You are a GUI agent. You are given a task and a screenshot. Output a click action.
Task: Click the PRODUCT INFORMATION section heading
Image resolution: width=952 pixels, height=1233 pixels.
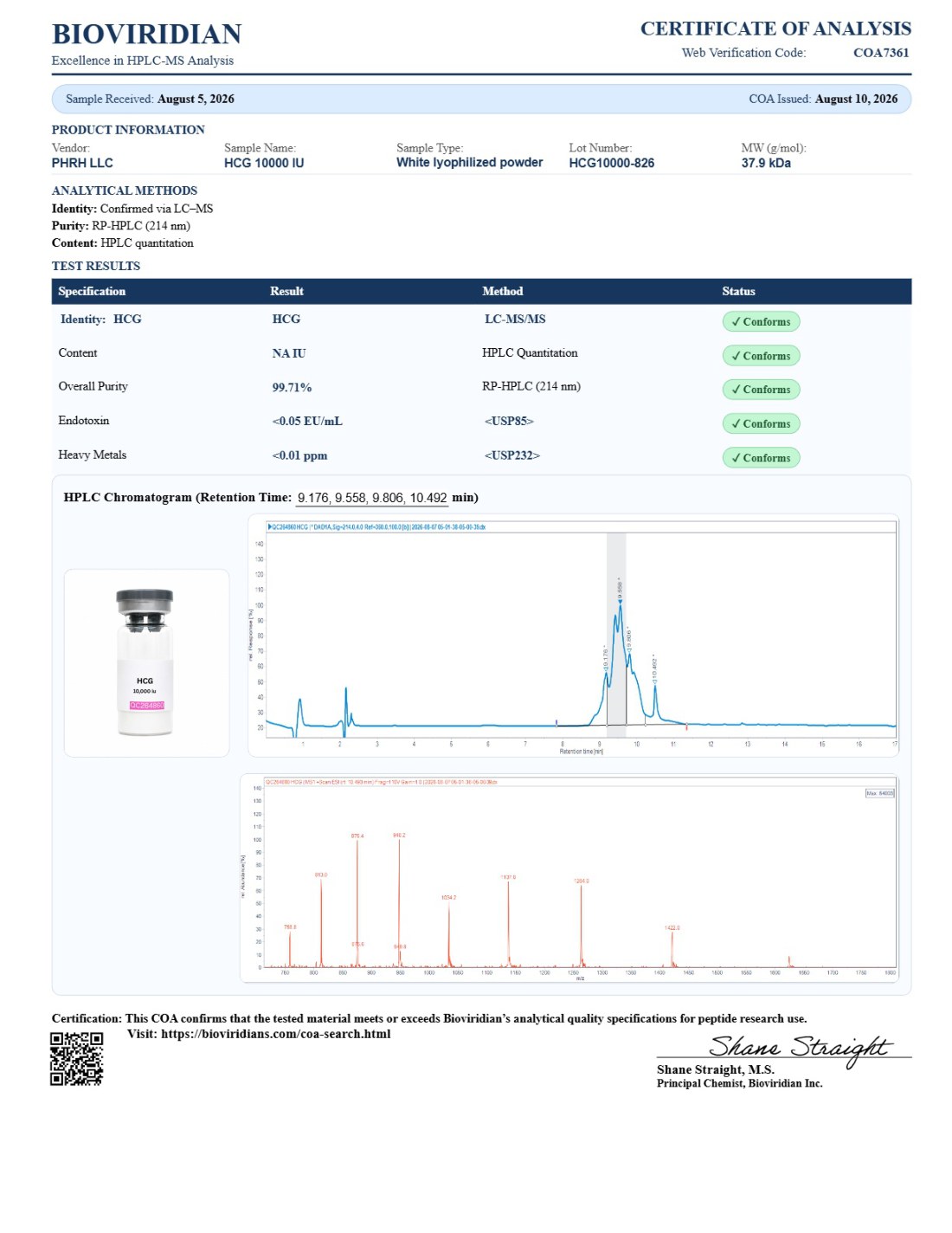128,130
